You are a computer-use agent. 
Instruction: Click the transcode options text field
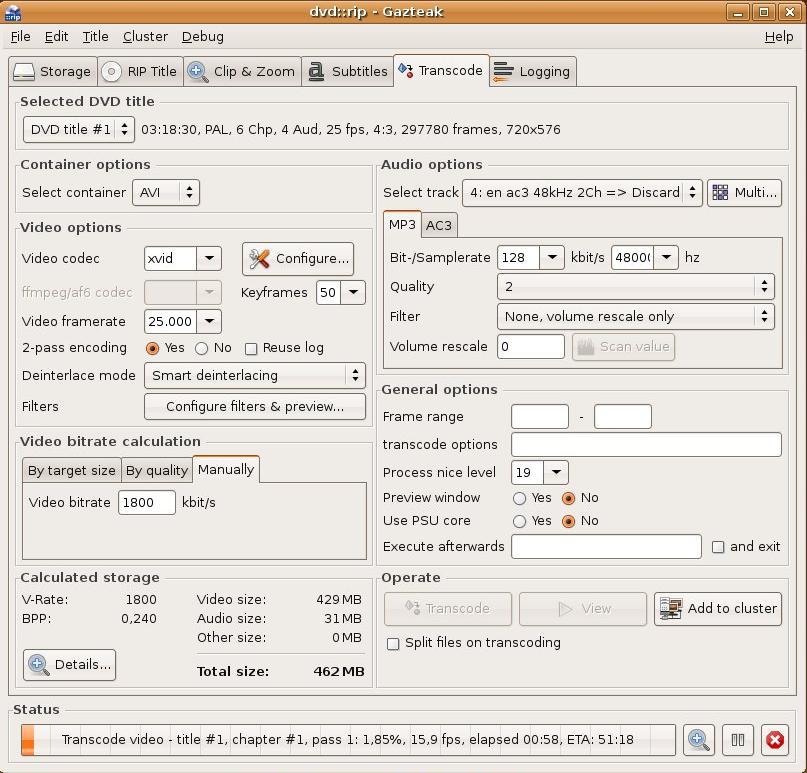coord(646,445)
